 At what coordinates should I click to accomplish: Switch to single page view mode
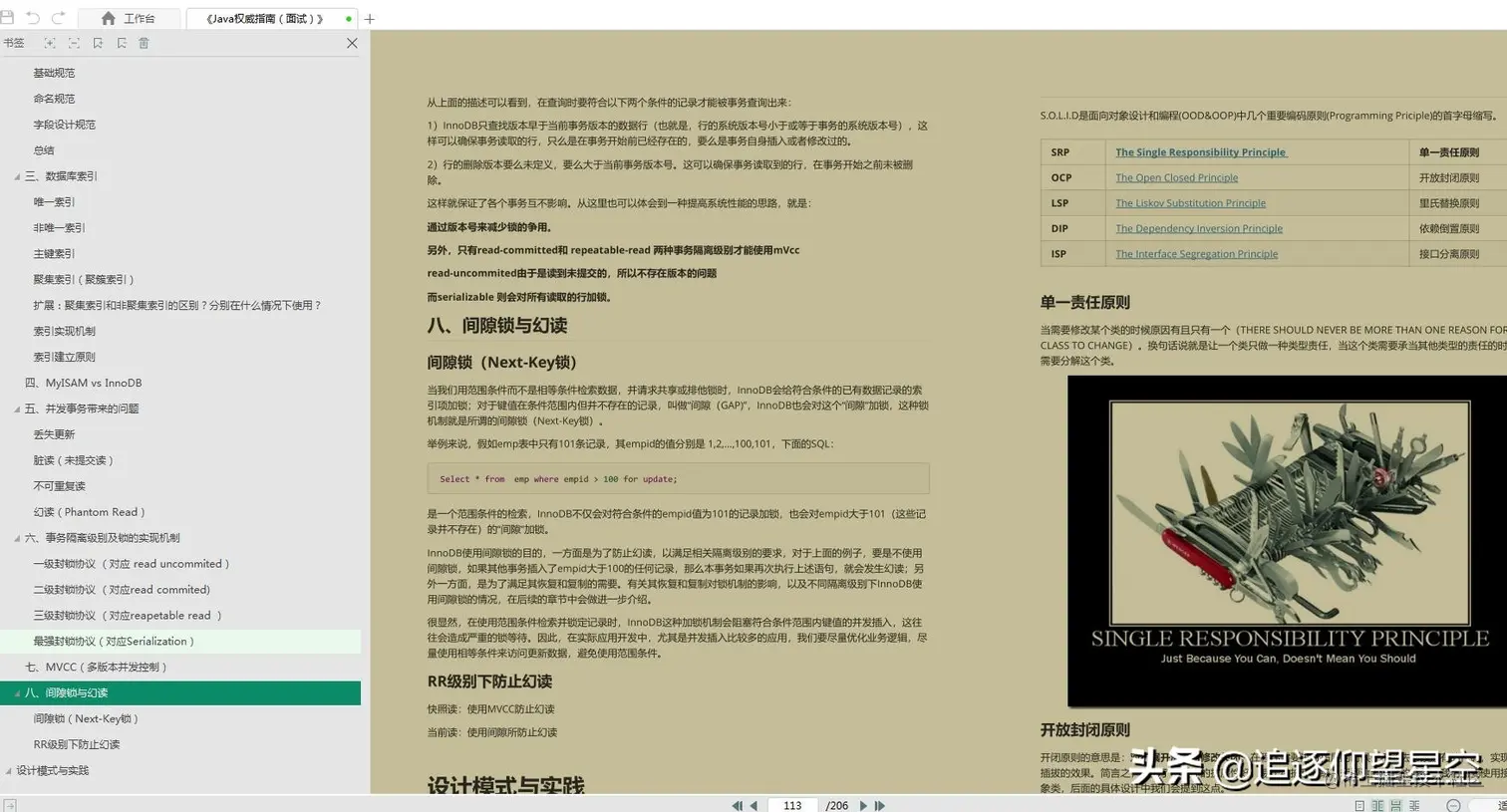(x=1359, y=805)
